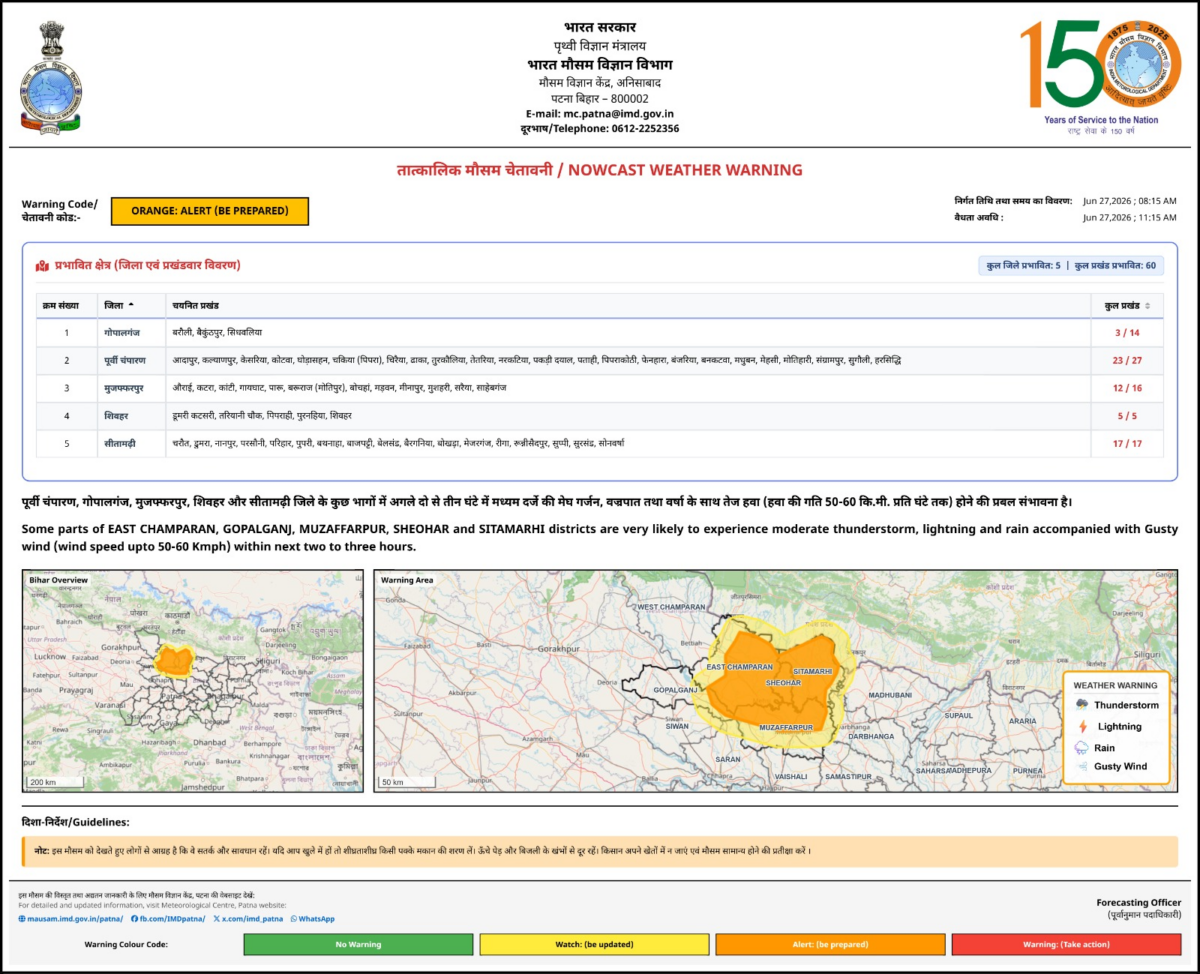
Task: Click the WhatsApp icon in footer
Action: pyautogui.click(x=294, y=918)
